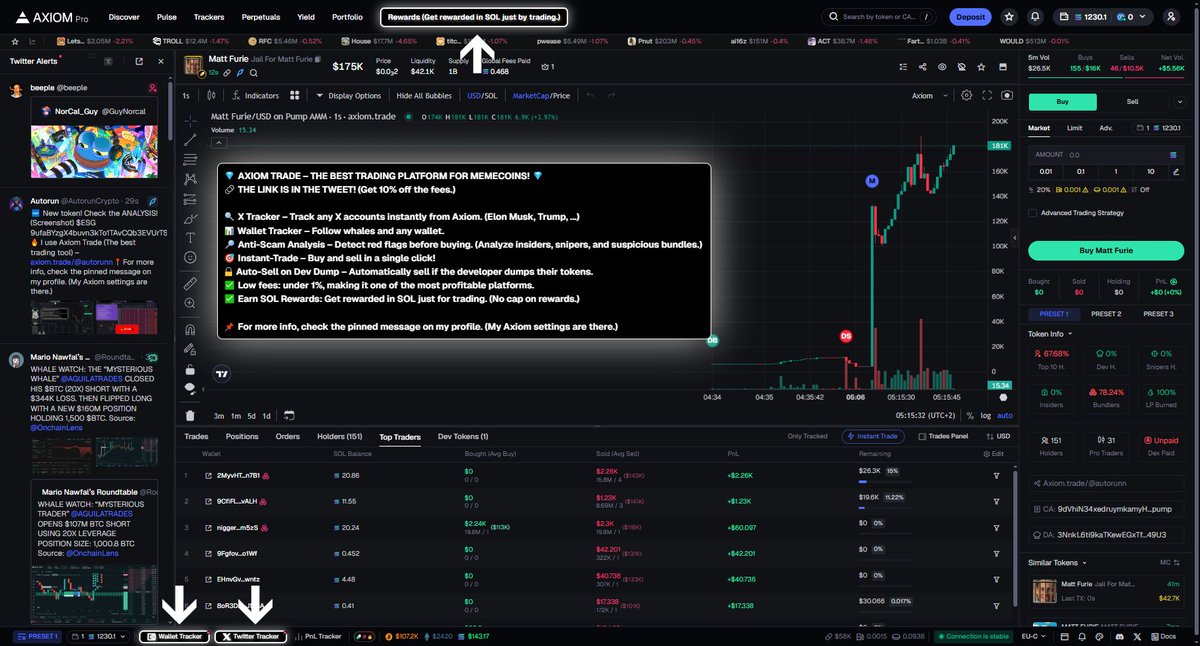Copy contract address next to Matt Furie name

(319, 60)
